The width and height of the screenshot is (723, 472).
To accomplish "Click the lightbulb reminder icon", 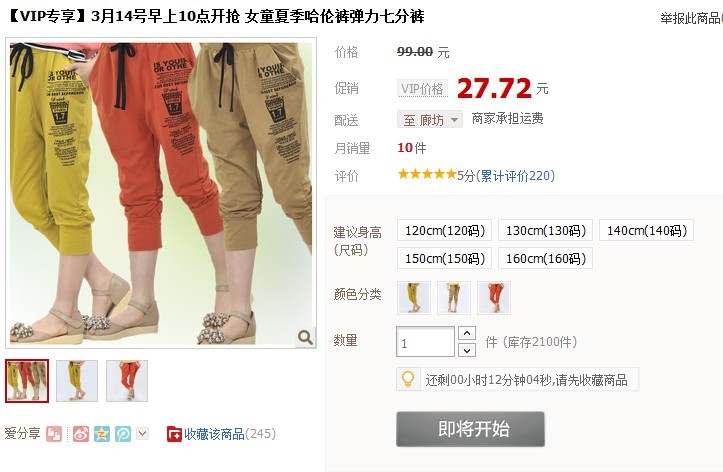I will coord(408,379).
